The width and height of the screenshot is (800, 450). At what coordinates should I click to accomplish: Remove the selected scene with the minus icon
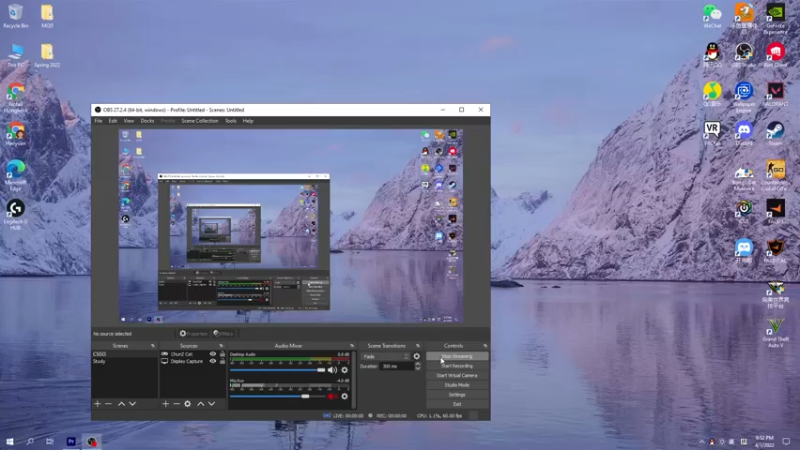point(108,404)
